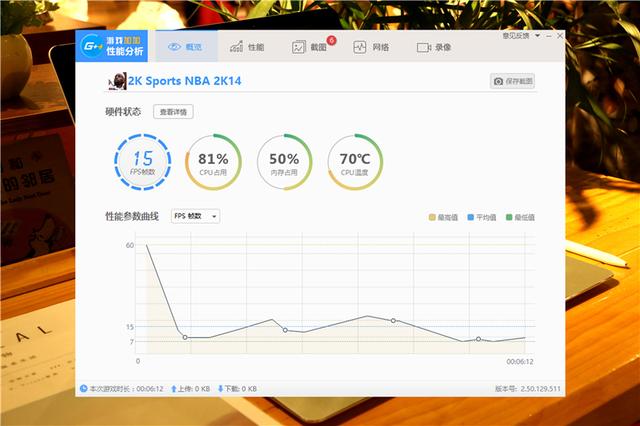
Task: Click the 保存截图 save screenshot button
Action: pyautogui.click(x=512, y=81)
